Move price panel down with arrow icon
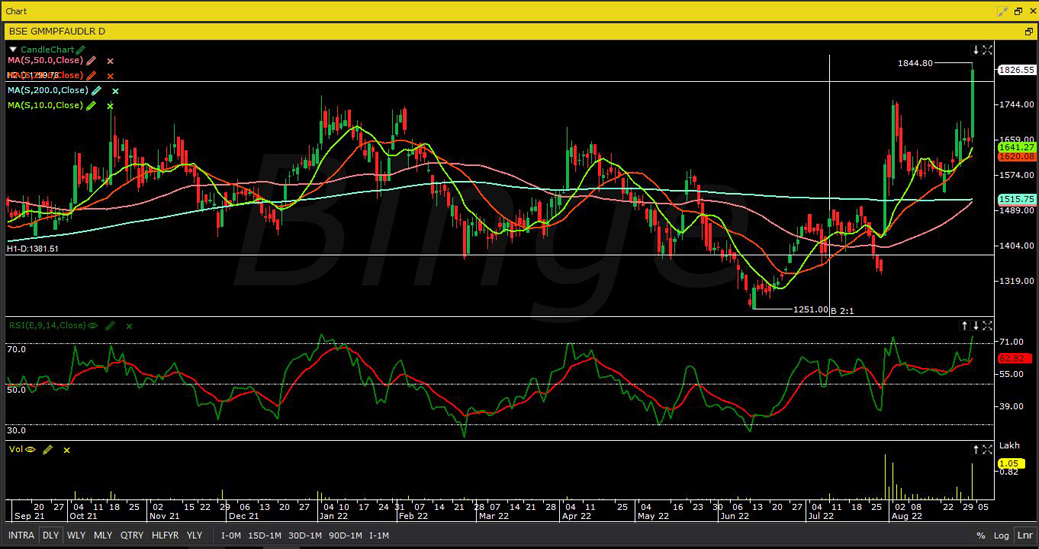The width and height of the screenshot is (1039, 549). [976, 50]
